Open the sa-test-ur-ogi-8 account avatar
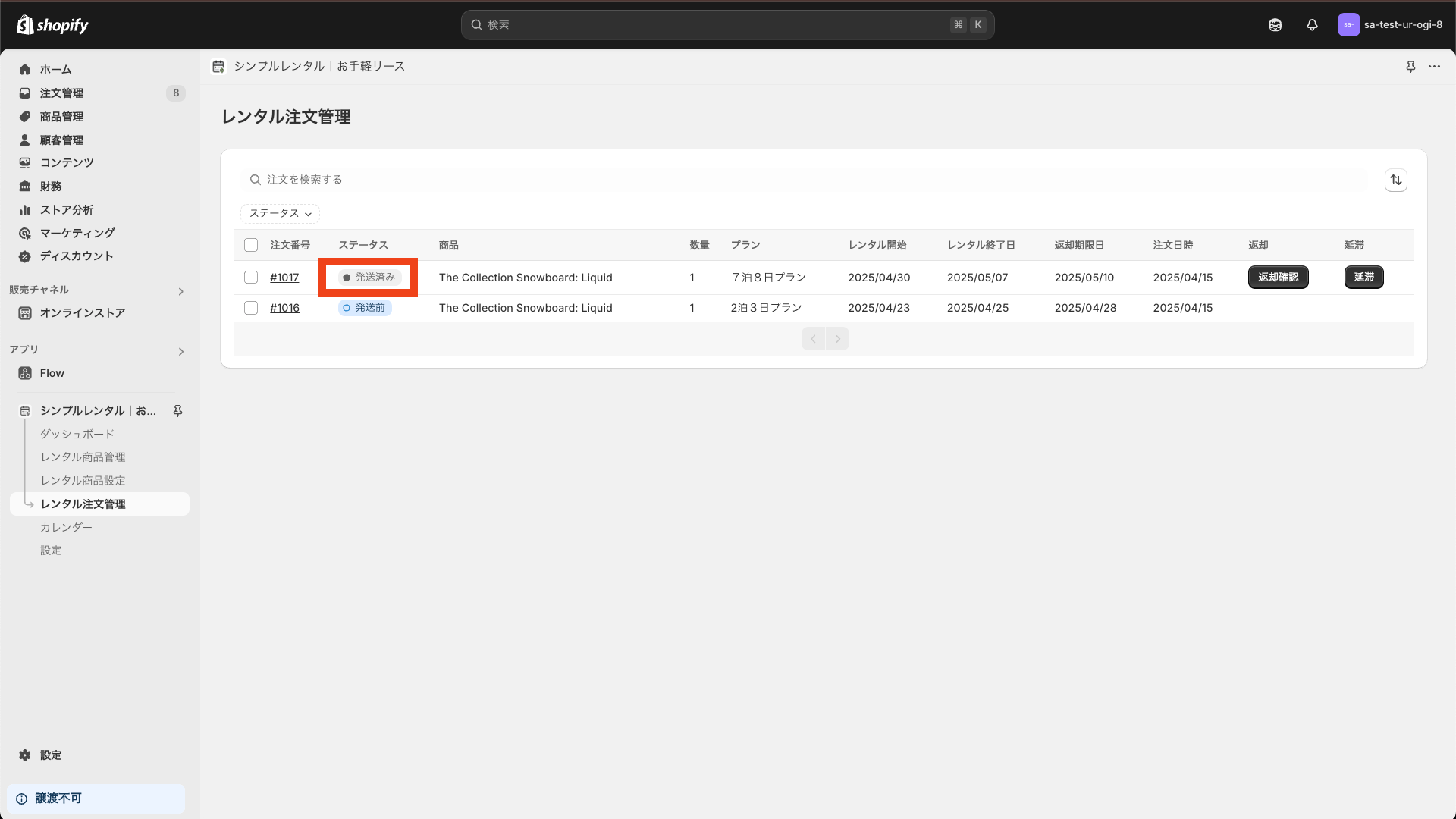The height and width of the screenshot is (819, 1456). pos(1348,25)
